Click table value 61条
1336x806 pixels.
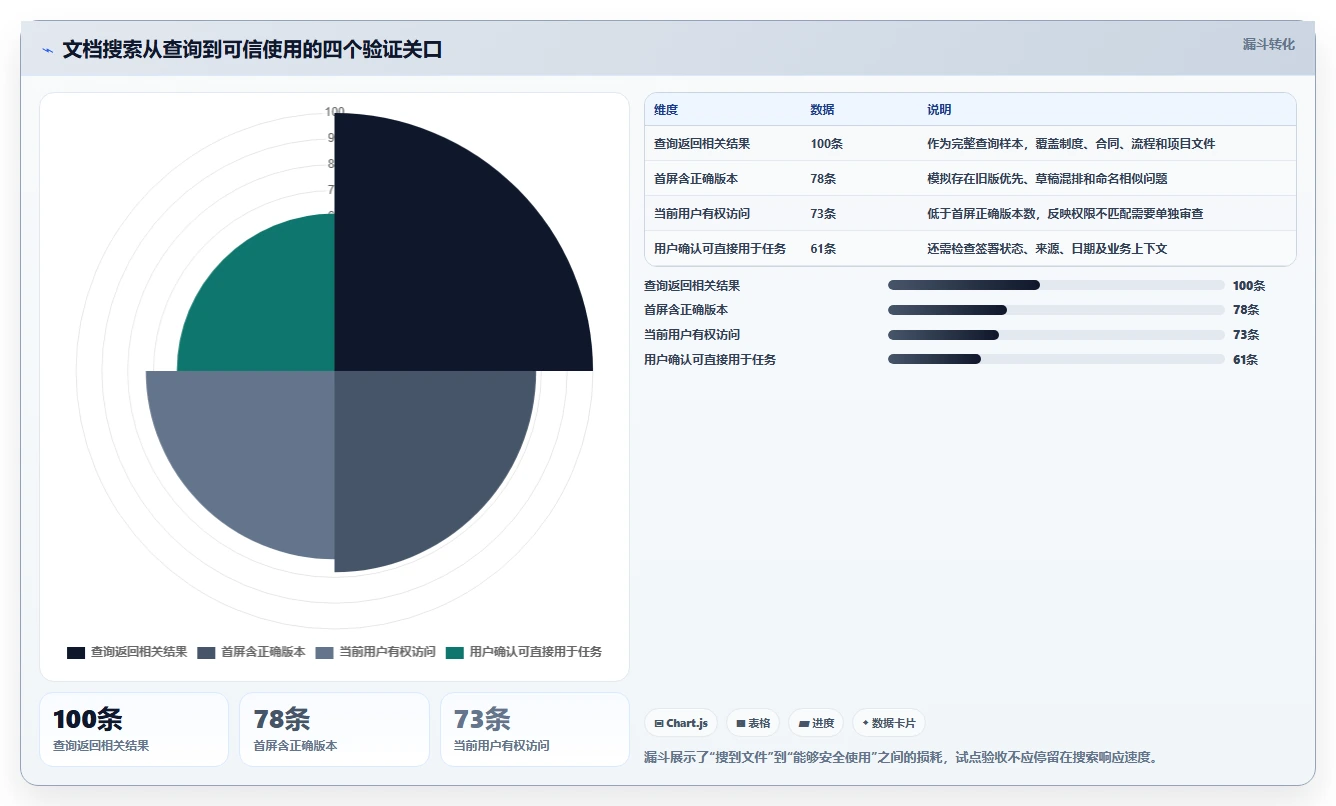point(823,249)
